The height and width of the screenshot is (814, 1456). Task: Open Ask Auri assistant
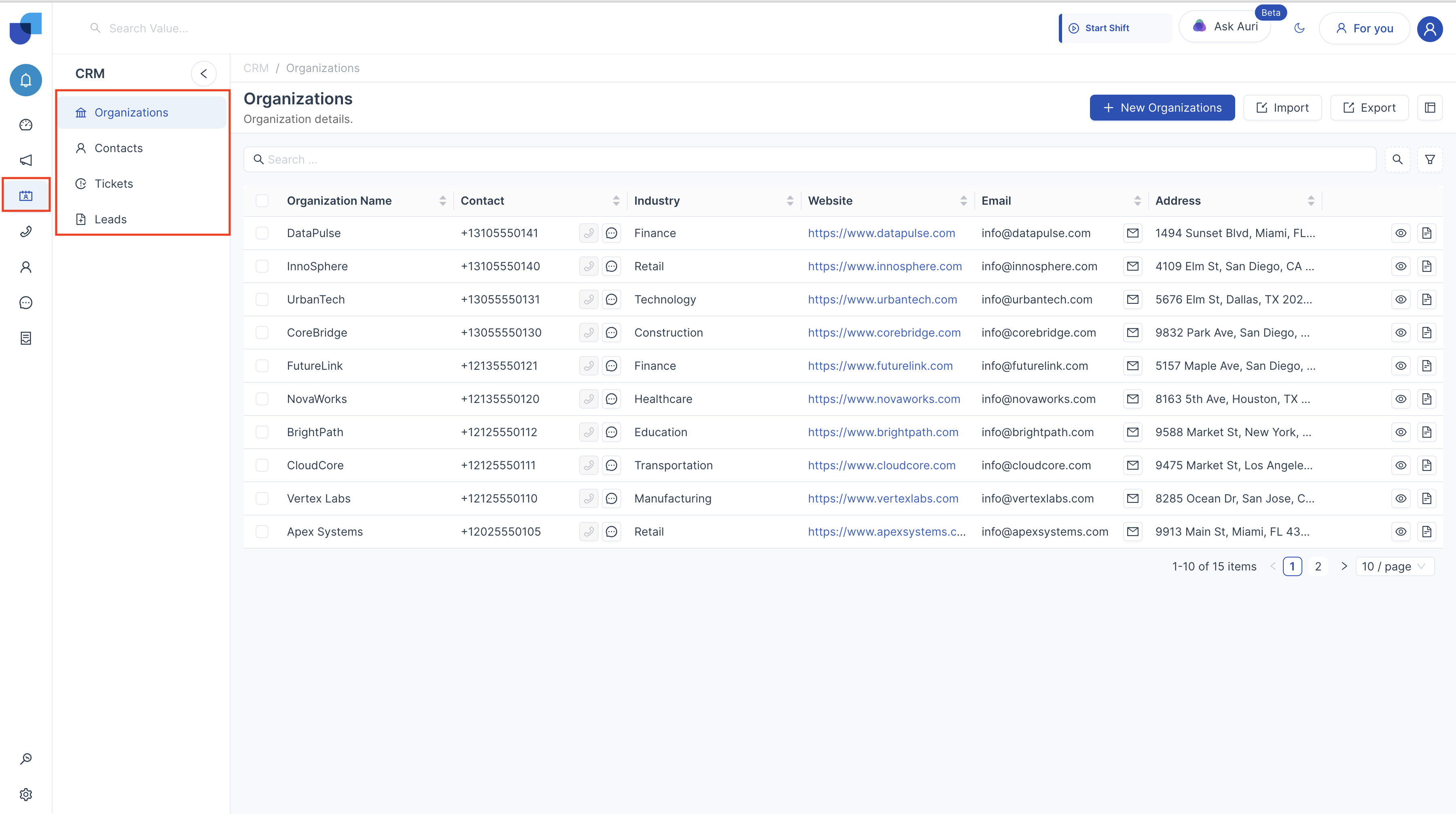pyautogui.click(x=1225, y=27)
